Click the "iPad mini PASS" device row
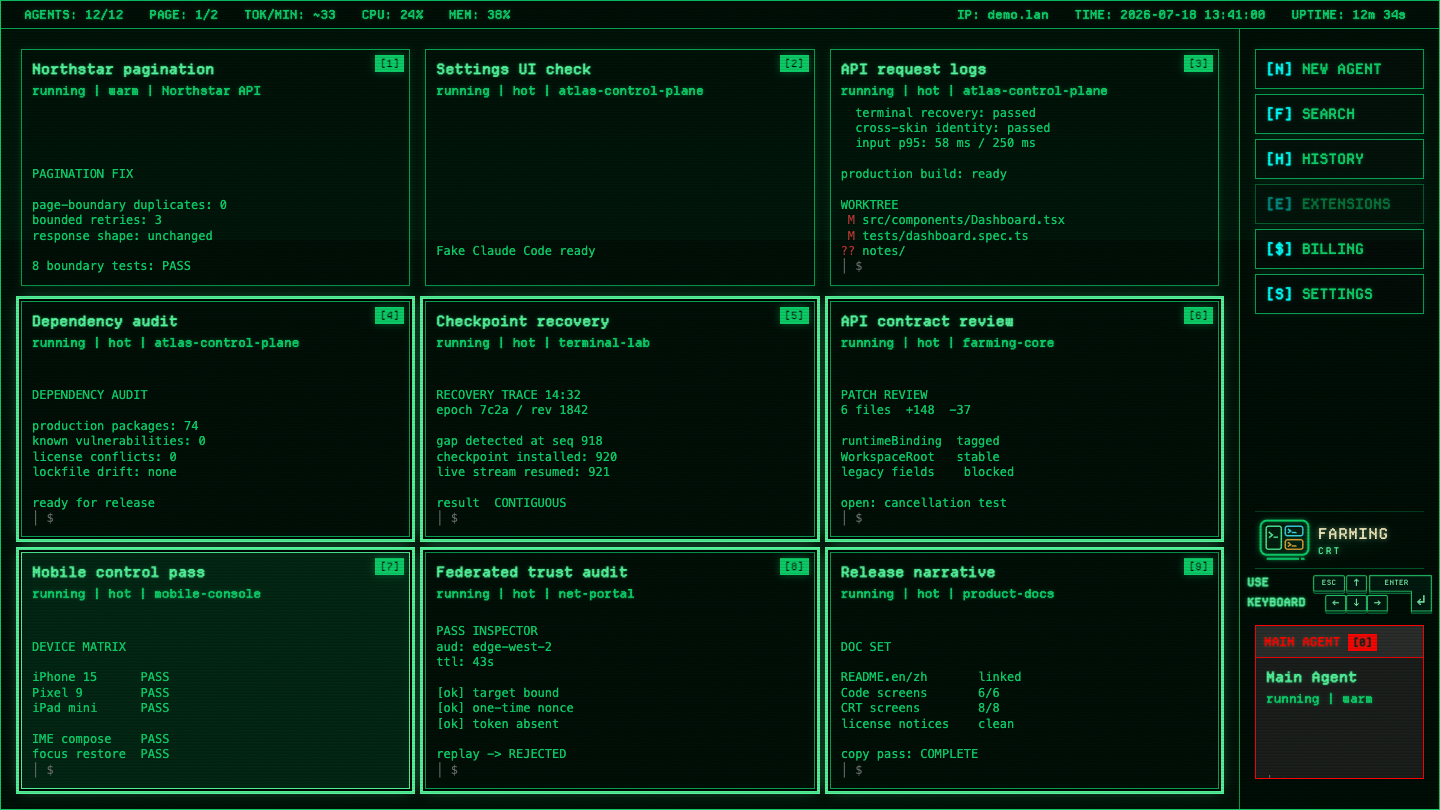This screenshot has height=810, width=1440. [101, 708]
